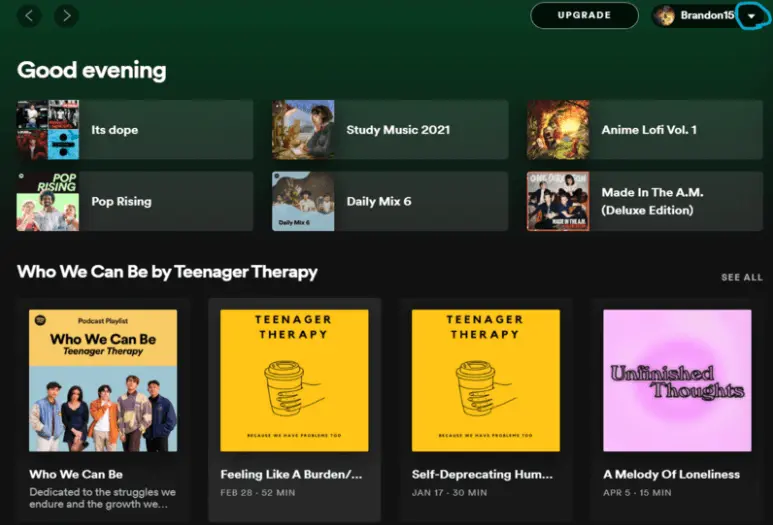Click the Made In The A.M. album cover

(x=558, y=201)
